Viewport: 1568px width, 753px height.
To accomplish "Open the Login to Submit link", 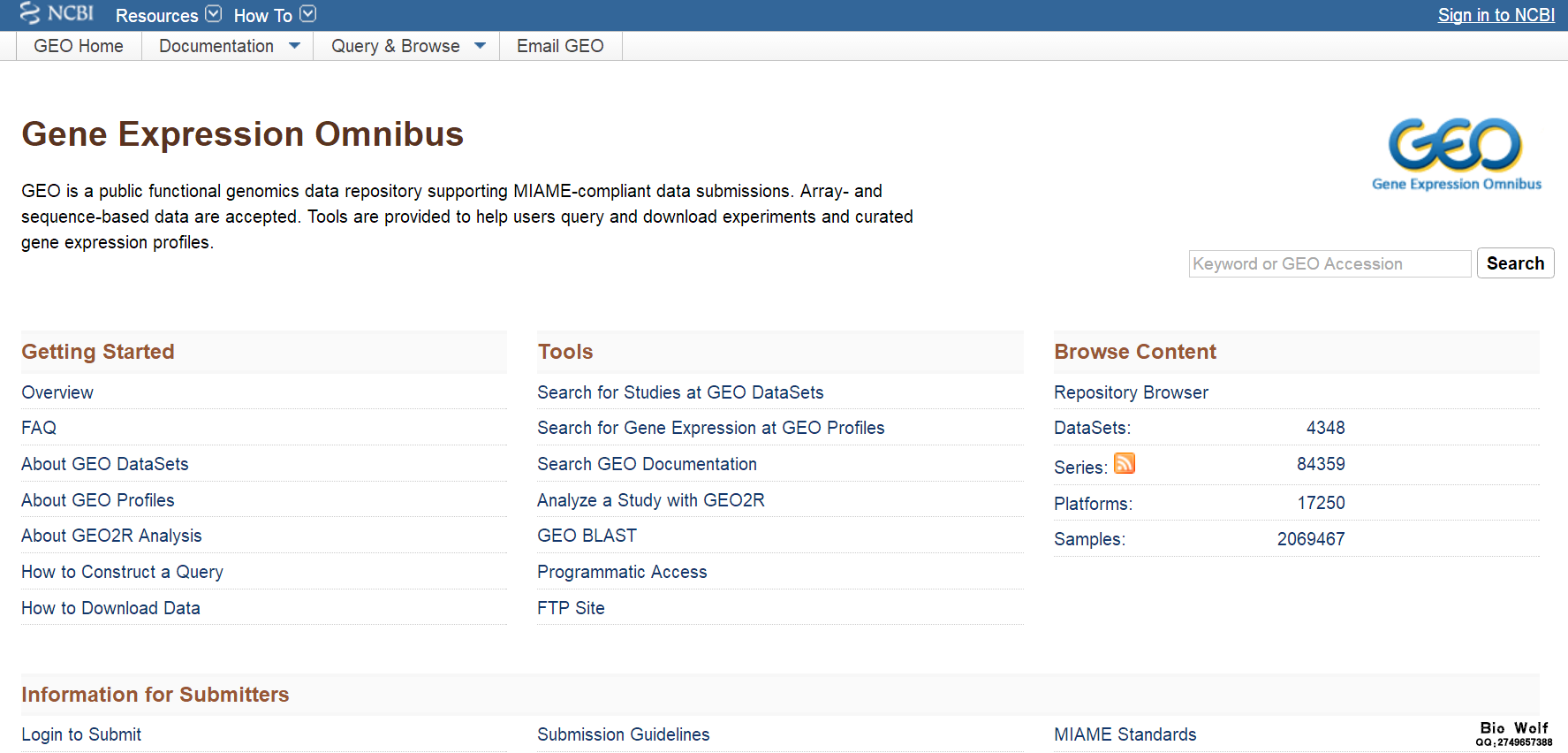I will [81, 734].
